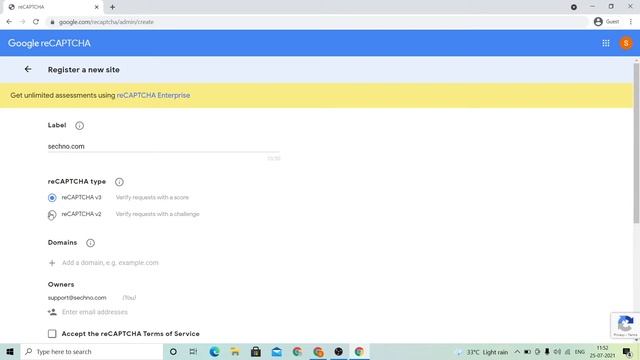
Task: Select the reCAPTCHA v3 radio button
Action: click(x=52, y=198)
